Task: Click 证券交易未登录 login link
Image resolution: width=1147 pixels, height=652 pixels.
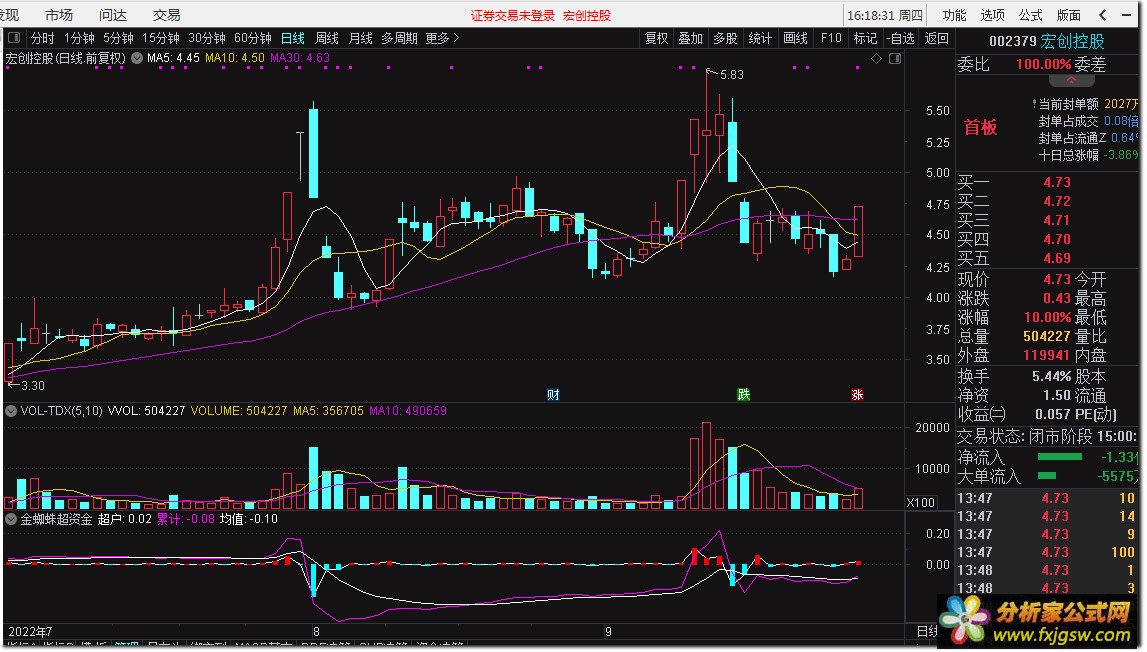Action: [x=513, y=15]
